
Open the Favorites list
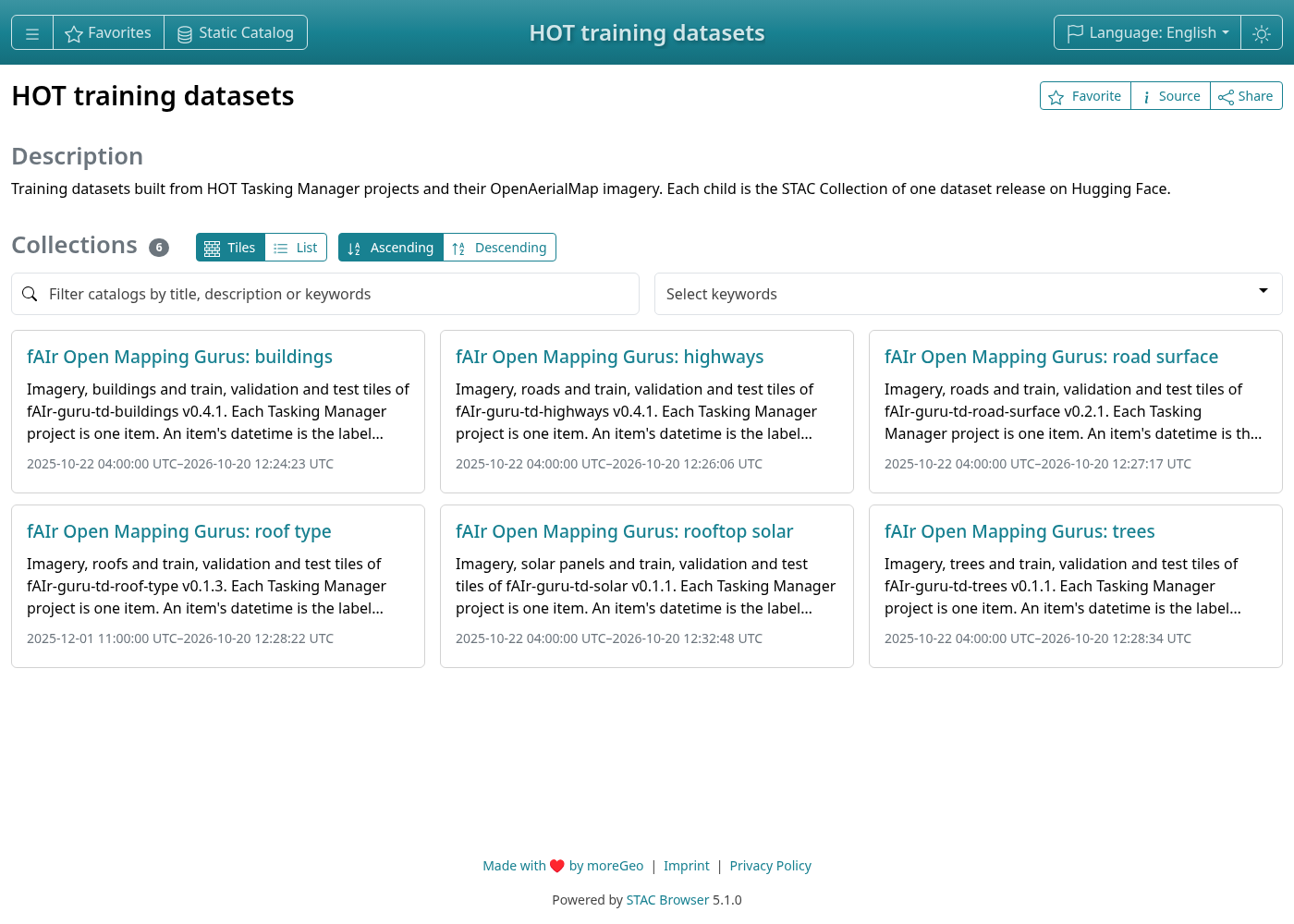(x=108, y=33)
